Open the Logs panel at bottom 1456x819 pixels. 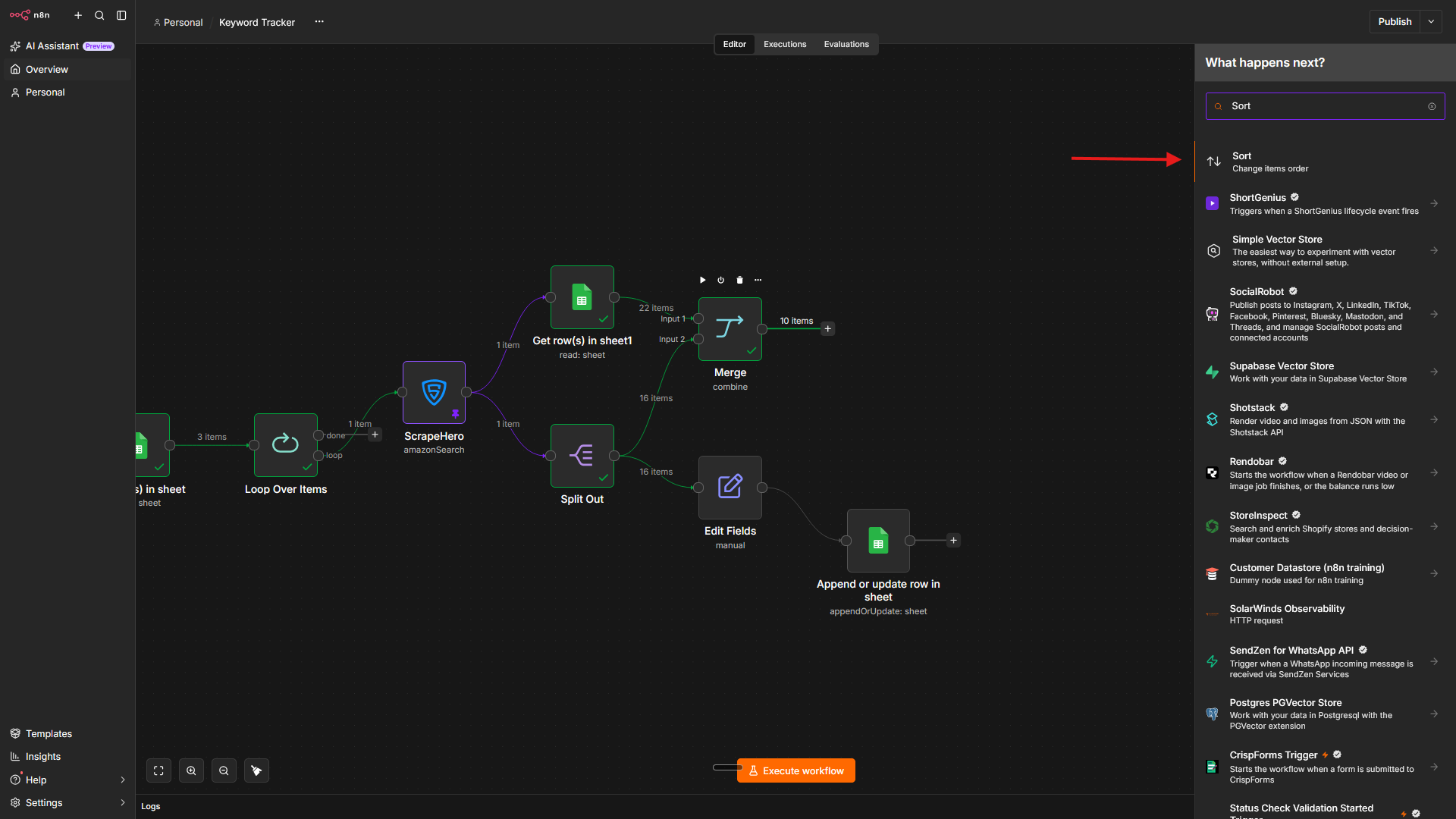tap(150, 806)
